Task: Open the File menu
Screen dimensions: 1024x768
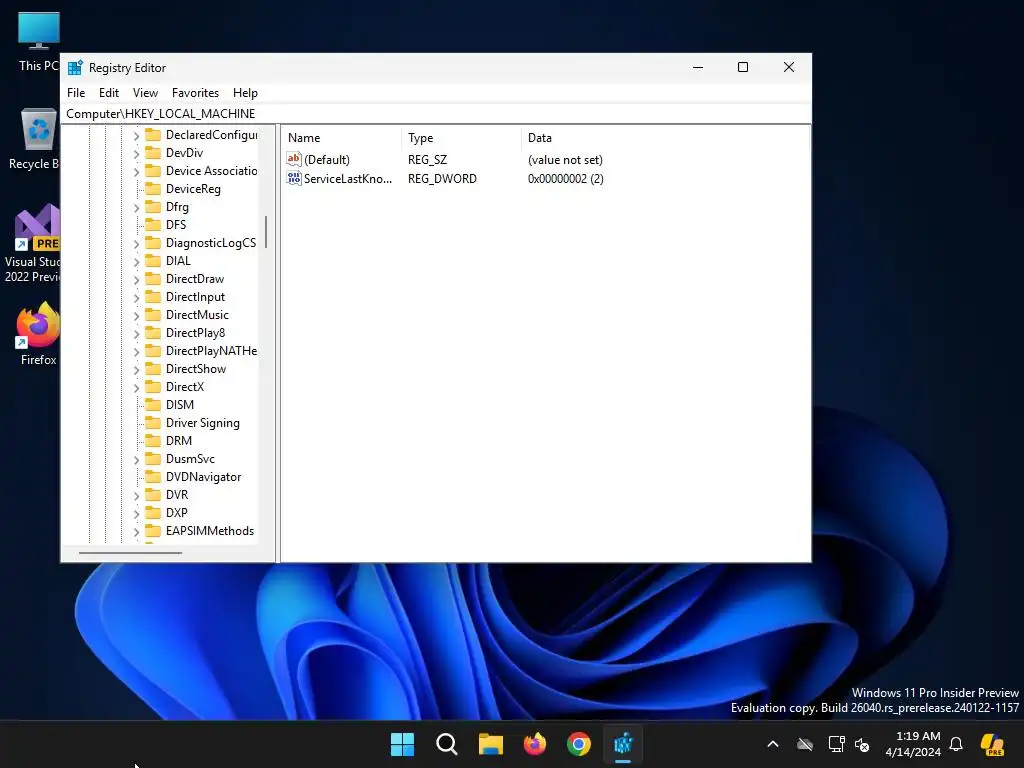Action: coord(76,93)
